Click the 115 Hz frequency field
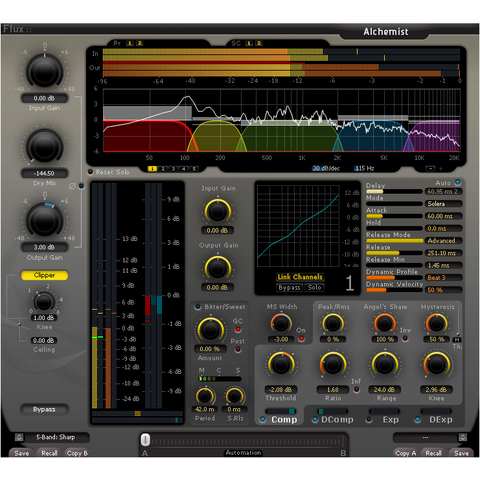The image size is (480, 480). coord(364,169)
